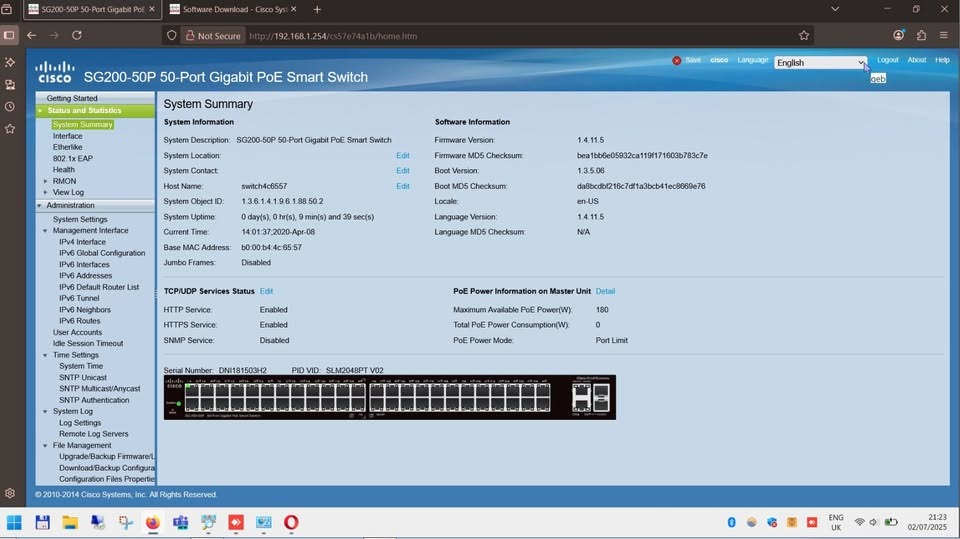Open the Interface statistics page

(x=67, y=136)
